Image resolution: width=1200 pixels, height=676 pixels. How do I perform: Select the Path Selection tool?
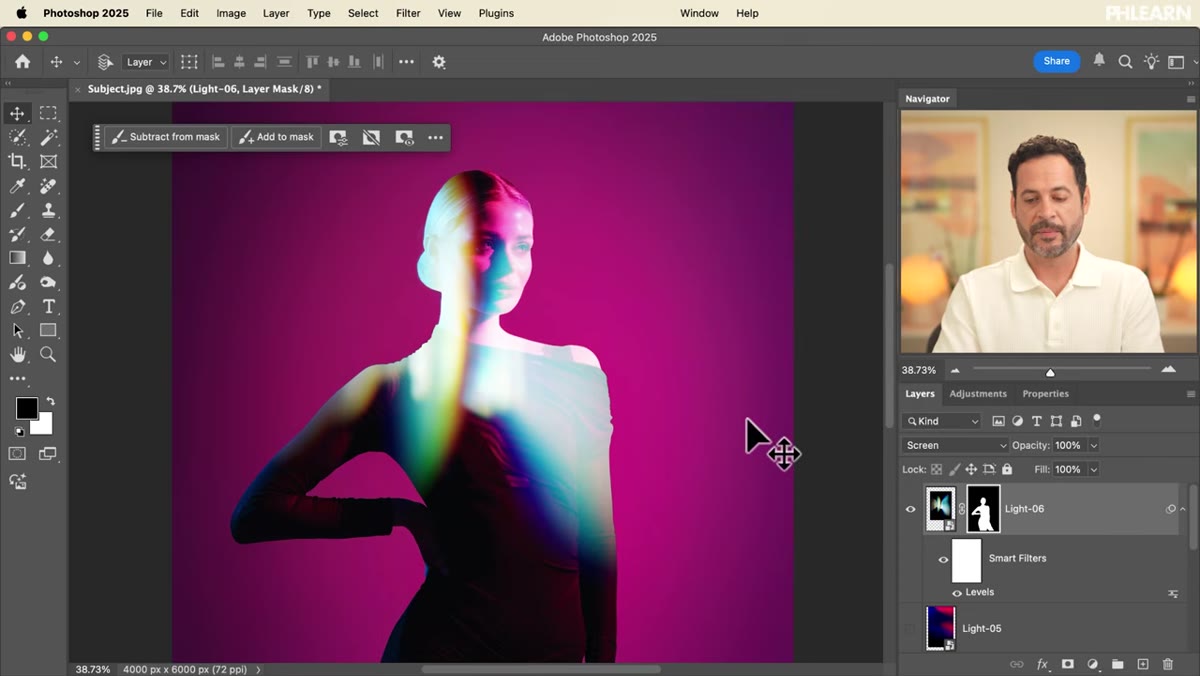pyautogui.click(x=17, y=330)
